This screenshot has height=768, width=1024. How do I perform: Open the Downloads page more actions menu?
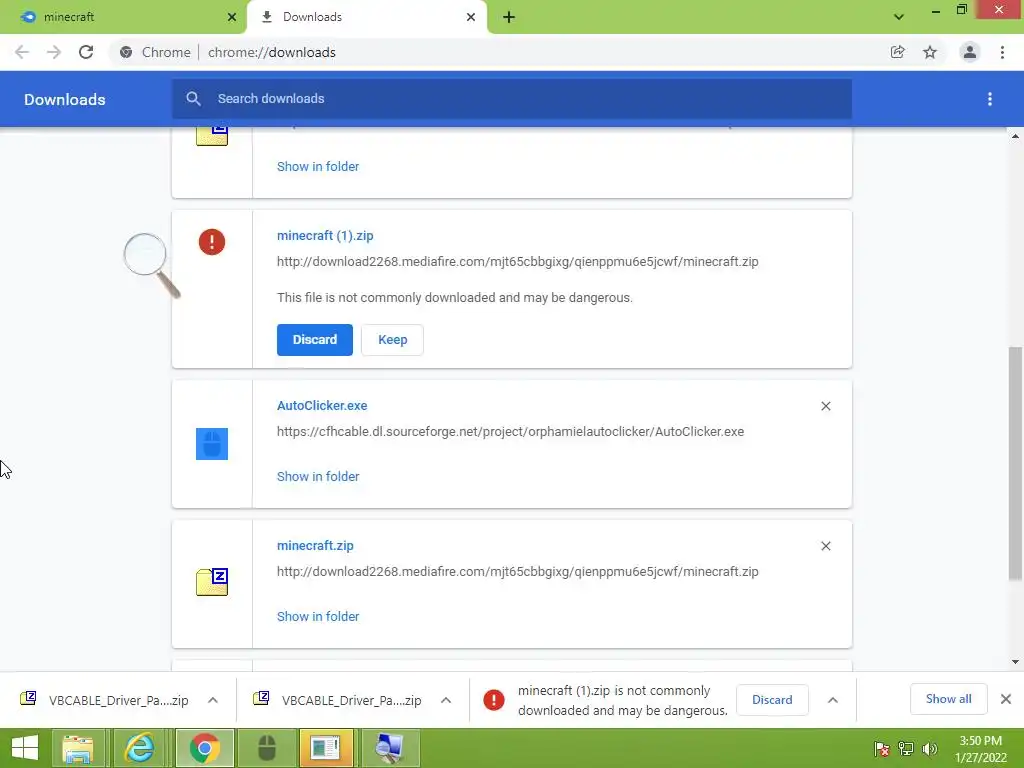pyautogui.click(x=990, y=99)
